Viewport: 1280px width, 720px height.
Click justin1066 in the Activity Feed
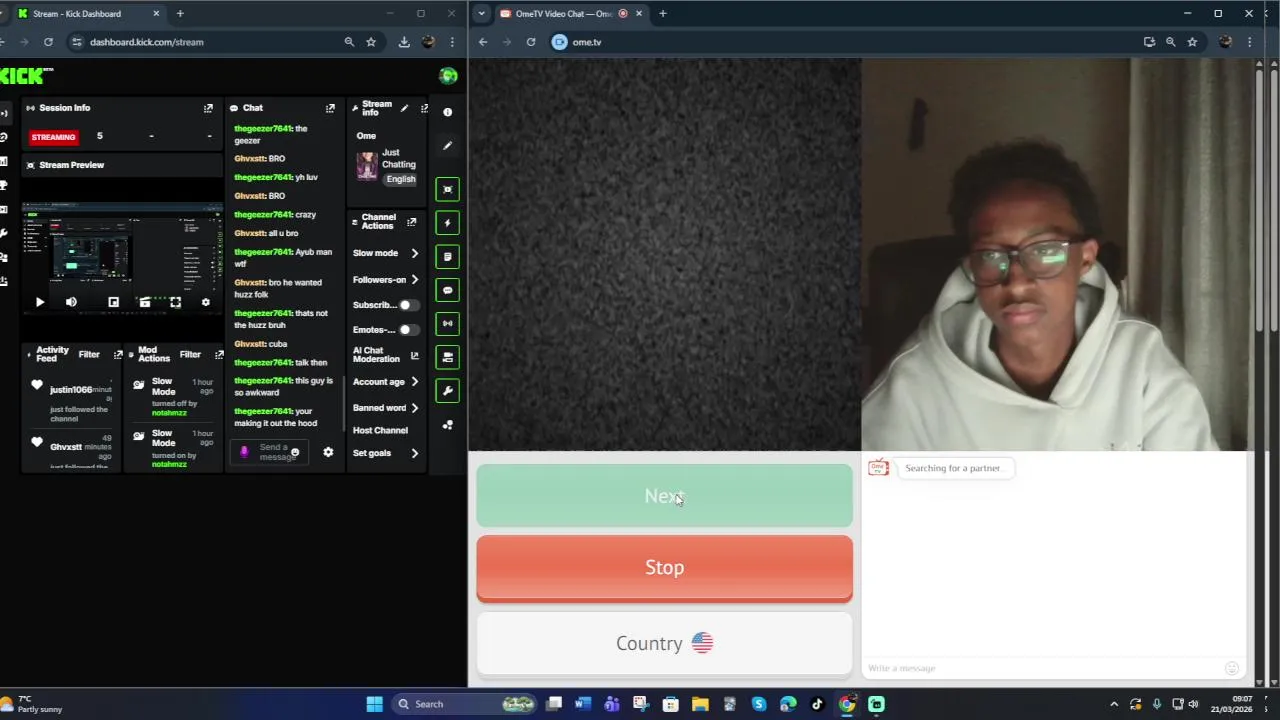tap(71, 390)
